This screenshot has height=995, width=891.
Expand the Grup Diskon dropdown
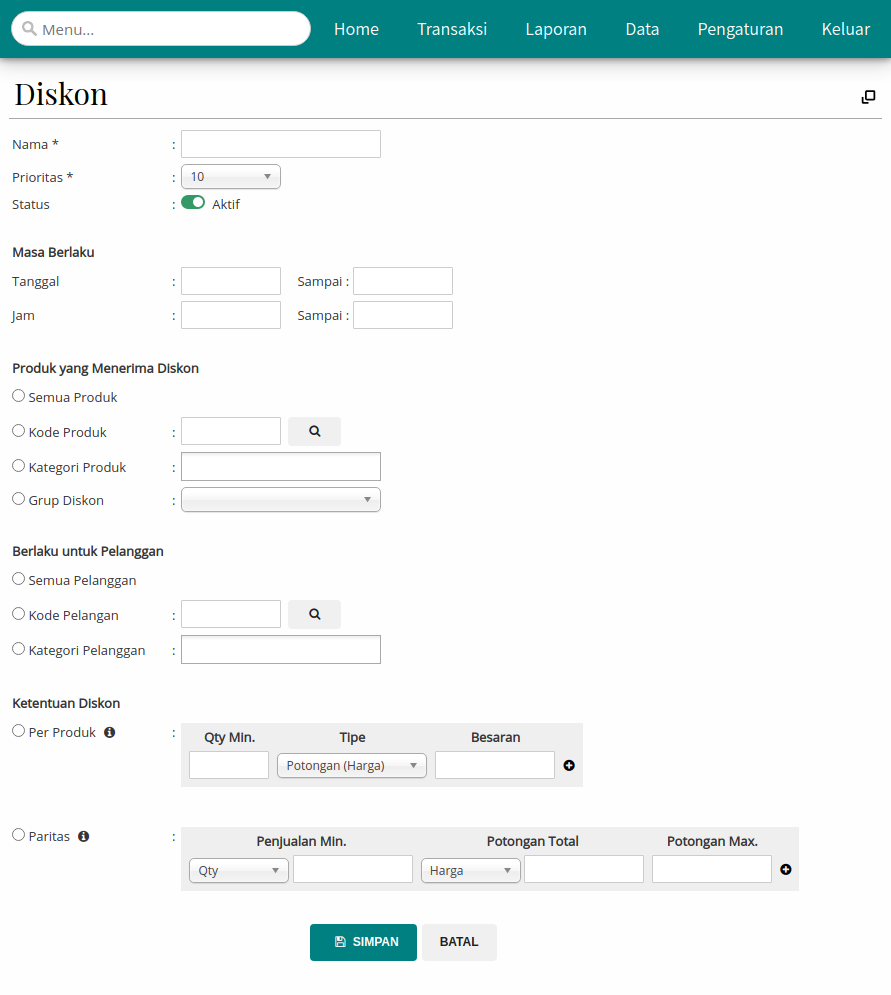(280, 499)
